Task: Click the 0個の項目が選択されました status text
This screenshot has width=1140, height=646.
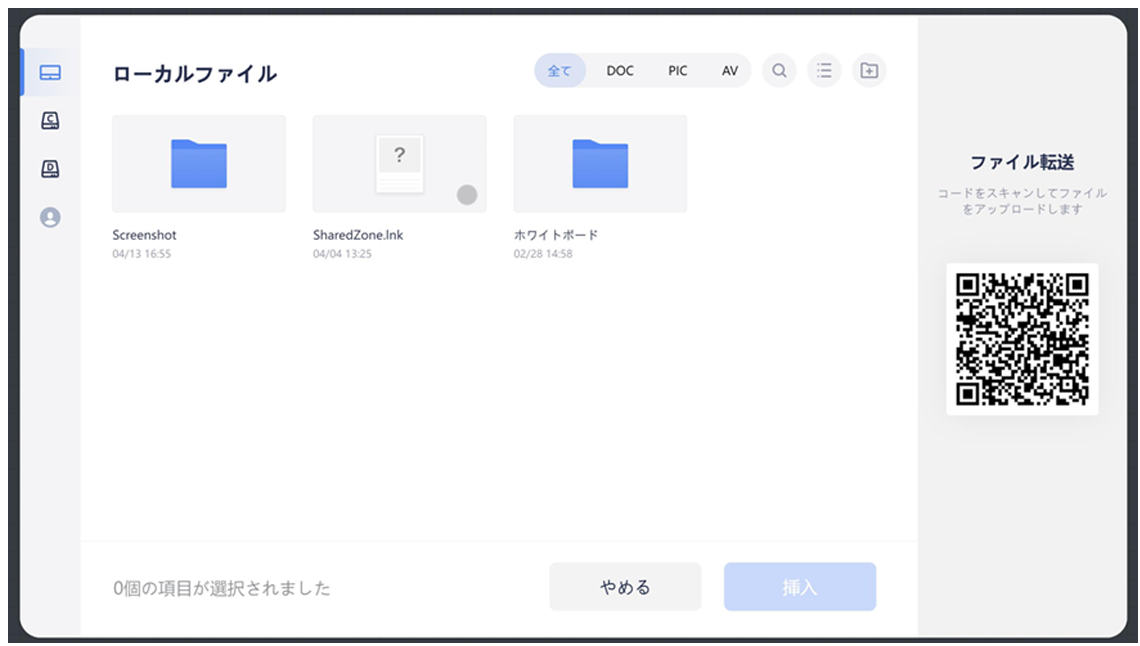Action: pyautogui.click(x=222, y=588)
